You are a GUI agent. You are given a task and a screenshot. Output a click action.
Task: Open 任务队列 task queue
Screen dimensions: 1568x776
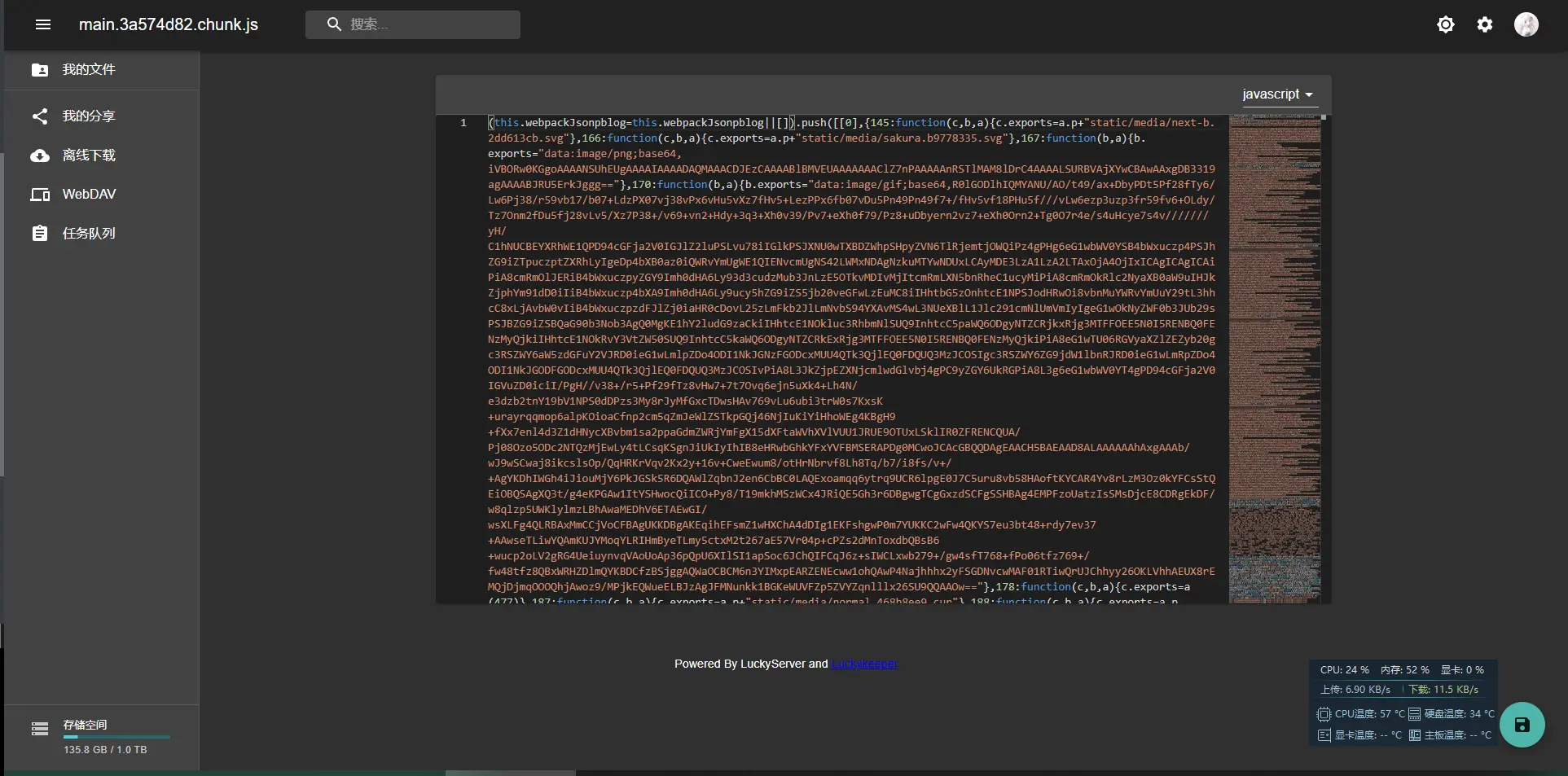pyautogui.click(x=102, y=233)
